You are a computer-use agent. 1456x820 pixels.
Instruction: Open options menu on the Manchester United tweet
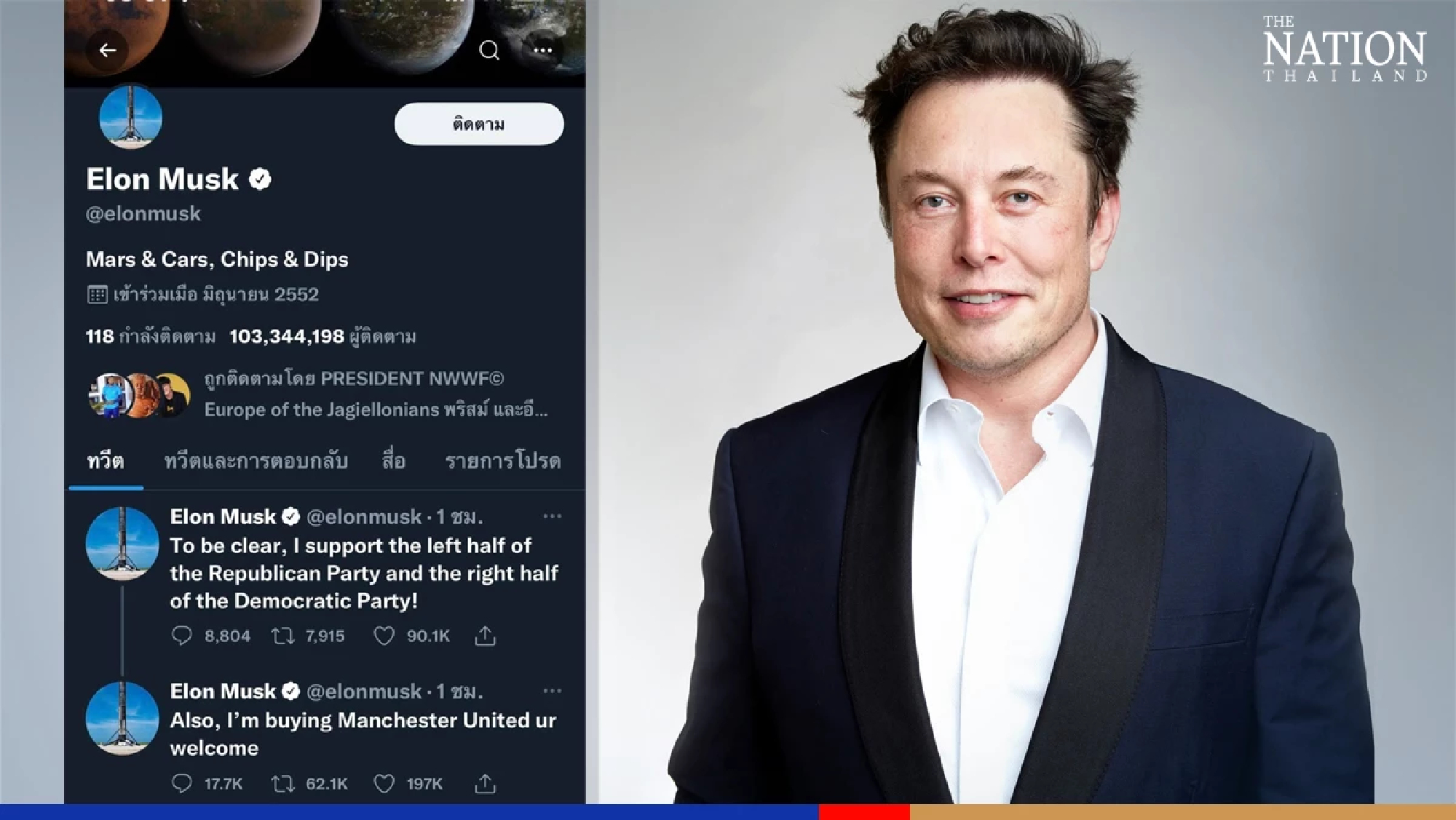click(553, 690)
